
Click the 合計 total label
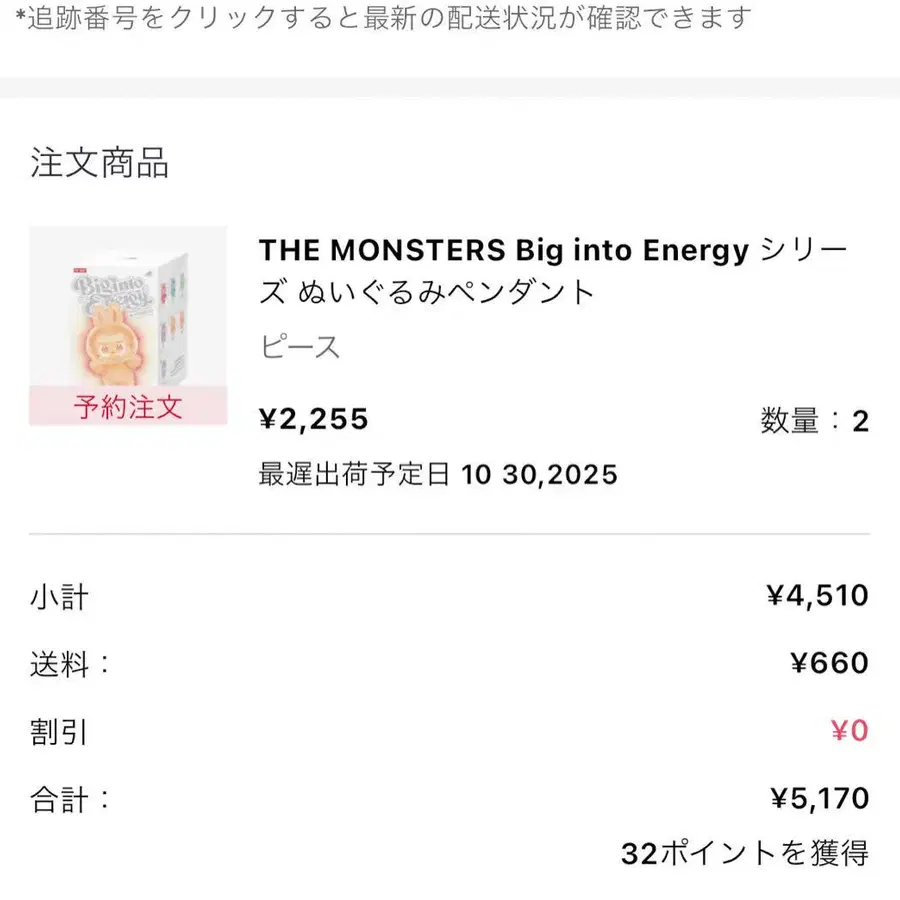coord(69,798)
